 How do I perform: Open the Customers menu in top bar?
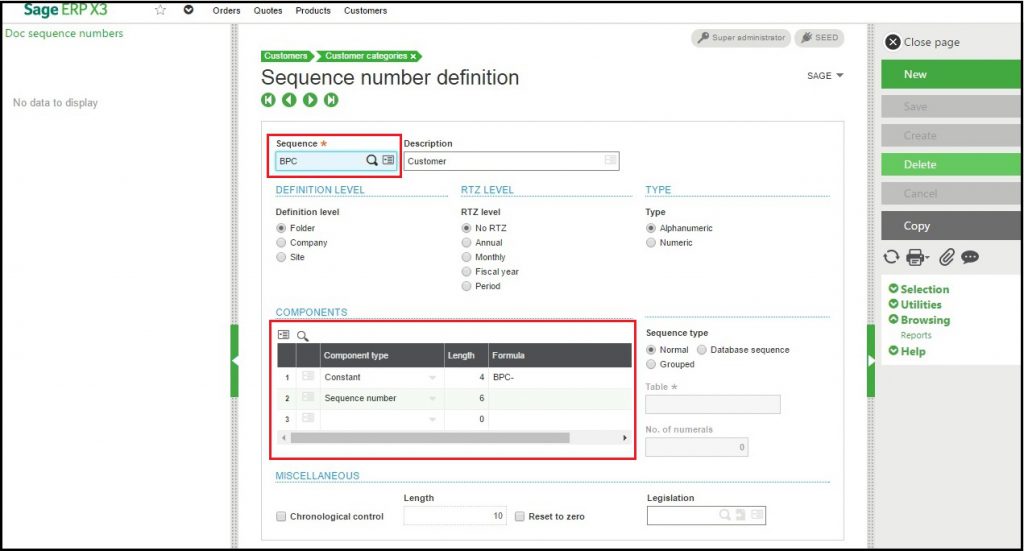pyautogui.click(x=365, y=11)
